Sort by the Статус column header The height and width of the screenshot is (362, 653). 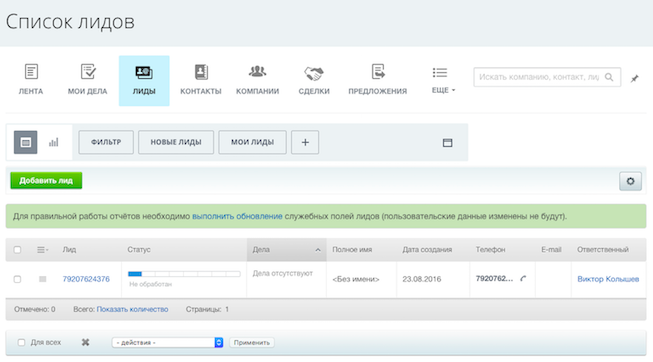pyautogui.click(x=139, y=250)
